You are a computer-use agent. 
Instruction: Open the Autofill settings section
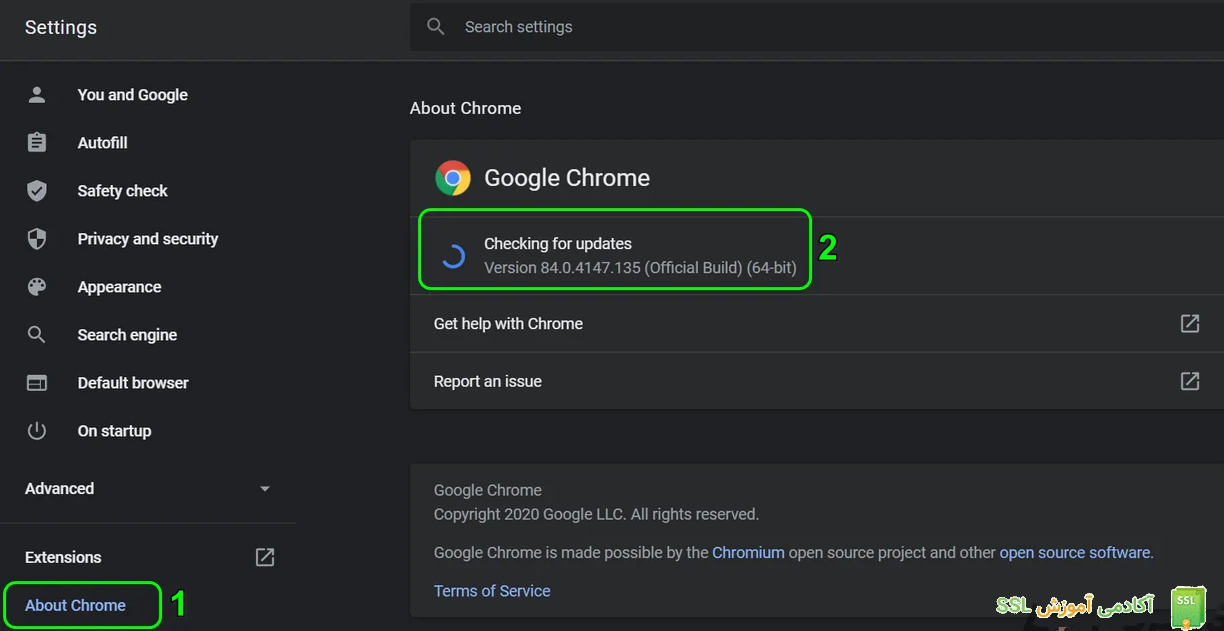tap(103, 143)
